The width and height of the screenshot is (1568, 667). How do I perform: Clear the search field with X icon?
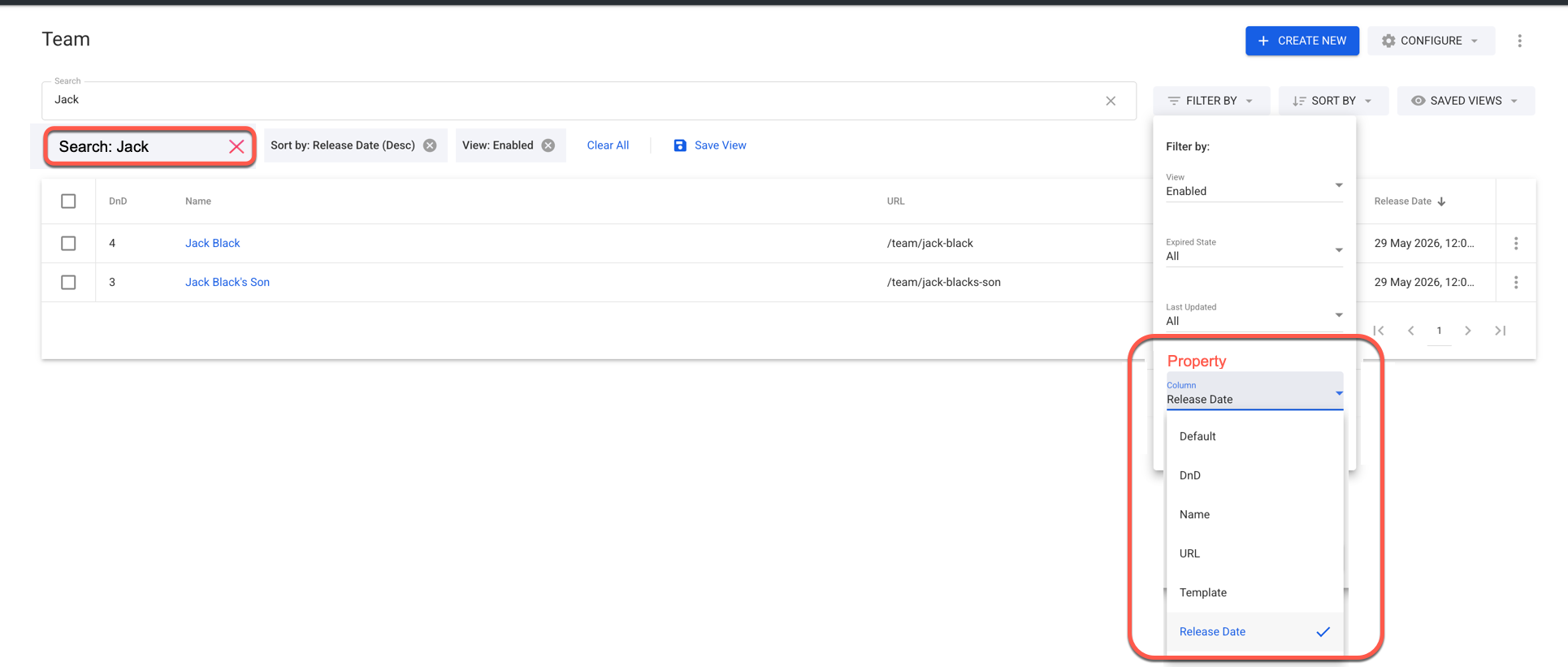point(1111,101)
